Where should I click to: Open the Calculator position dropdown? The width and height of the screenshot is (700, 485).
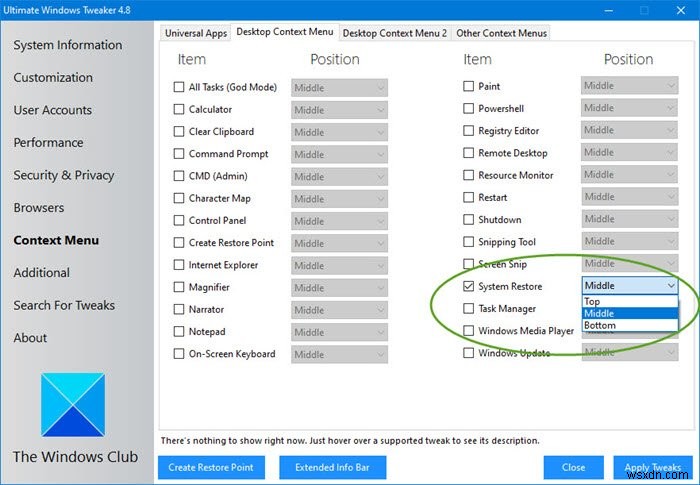point(339,110)
